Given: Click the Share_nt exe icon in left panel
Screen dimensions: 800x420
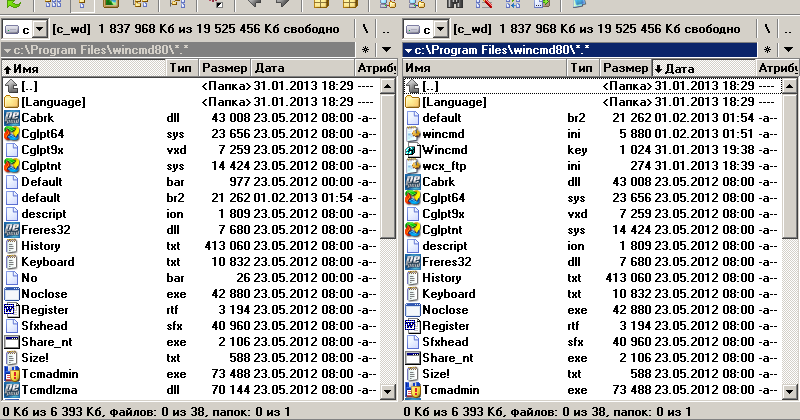Looking at the screenshot, I should click(12, 342).
